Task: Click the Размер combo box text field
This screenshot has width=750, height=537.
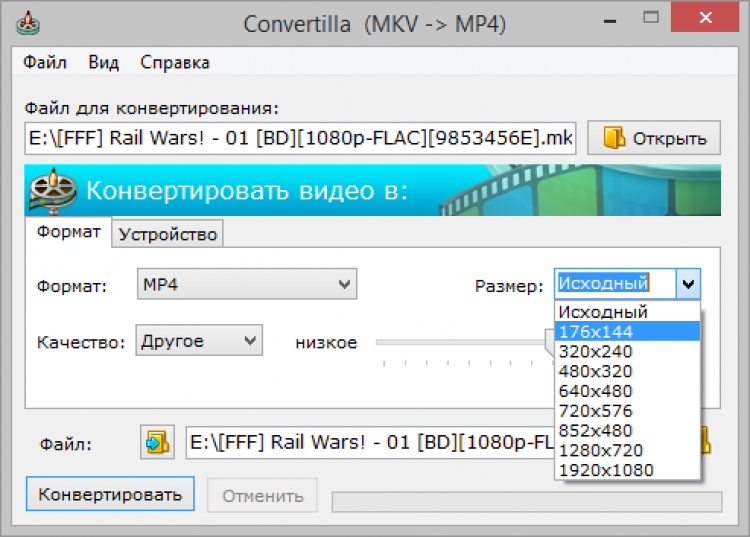Action: [x=616, y=284]
